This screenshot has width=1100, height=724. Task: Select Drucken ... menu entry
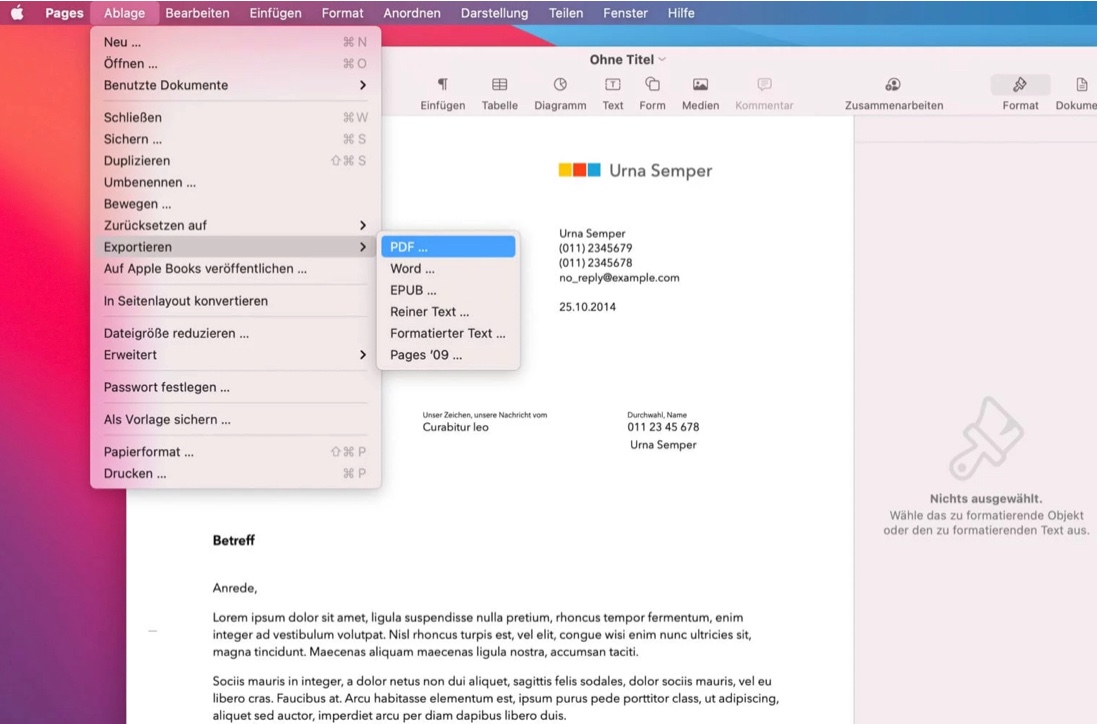pyautogui.click(x=235, y=474)
